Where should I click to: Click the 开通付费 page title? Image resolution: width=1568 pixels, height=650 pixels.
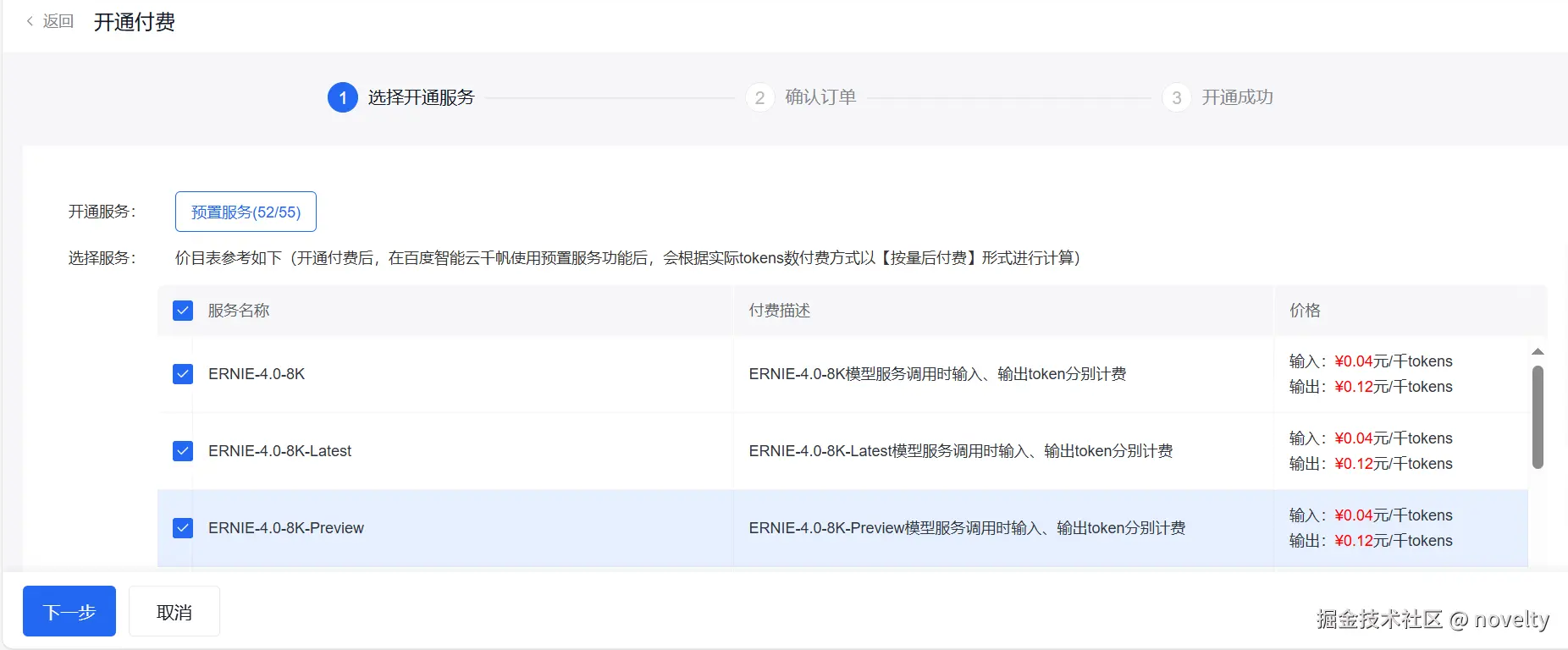pyautogui.click(x=135, y=22)
